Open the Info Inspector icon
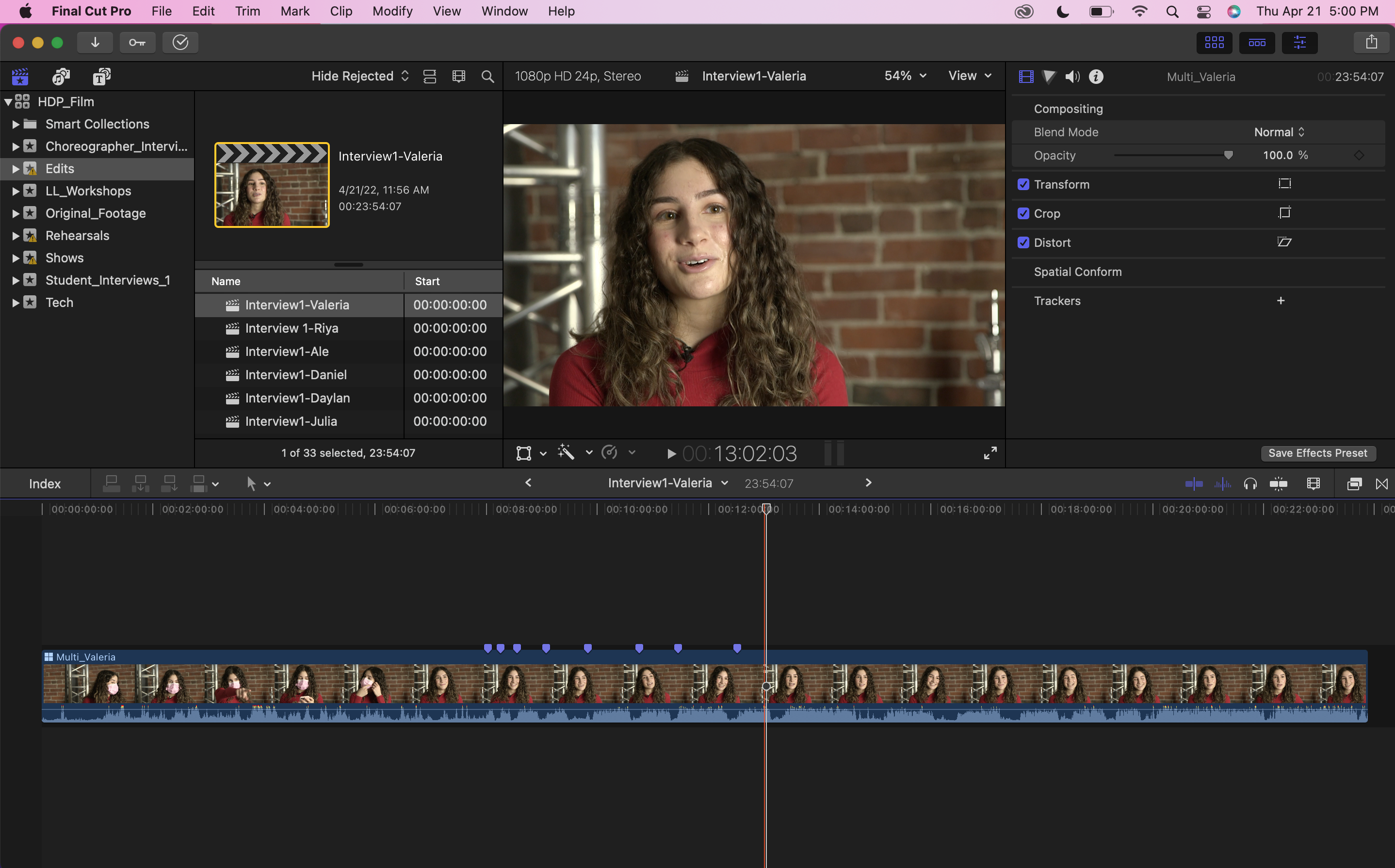This screenshot has height=868, width=1395. tap(1096, 76)
